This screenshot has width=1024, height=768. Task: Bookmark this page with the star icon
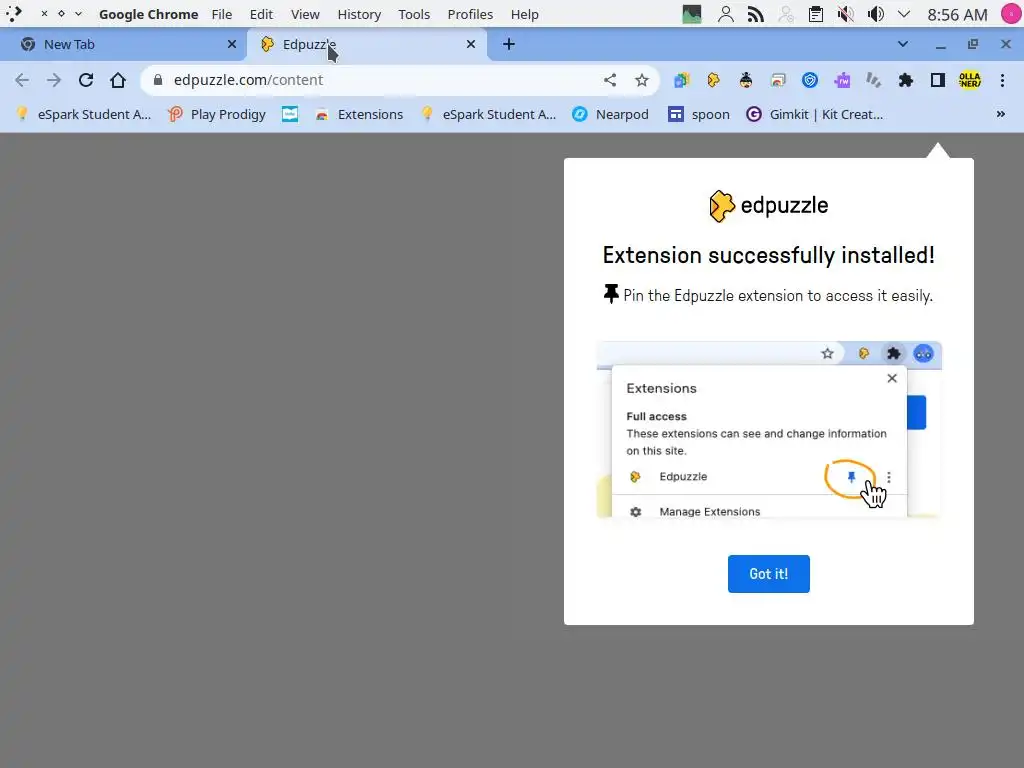[642, 80]
